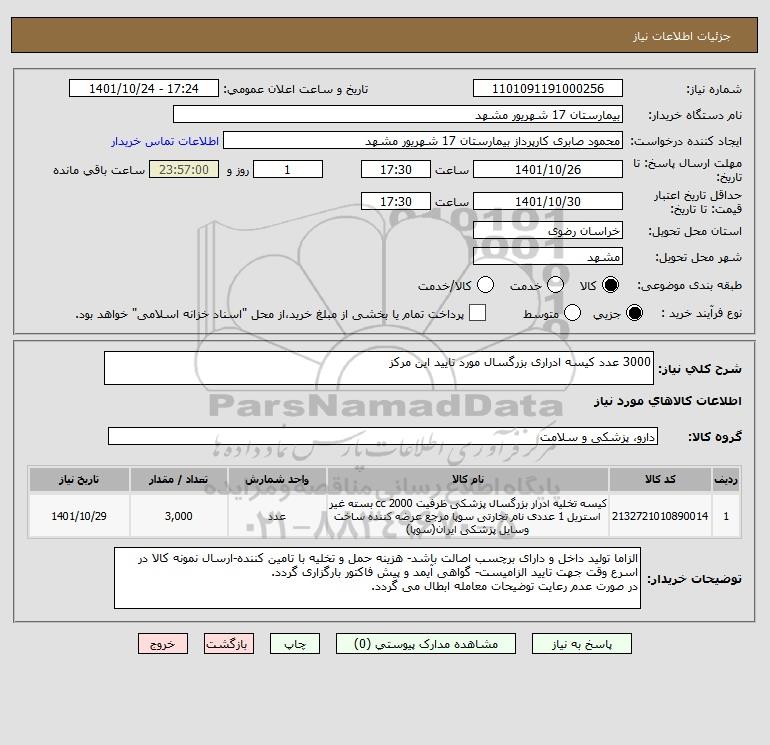Click the نام کالا column header
The image size is (770, 745).
tap(468, 479)
